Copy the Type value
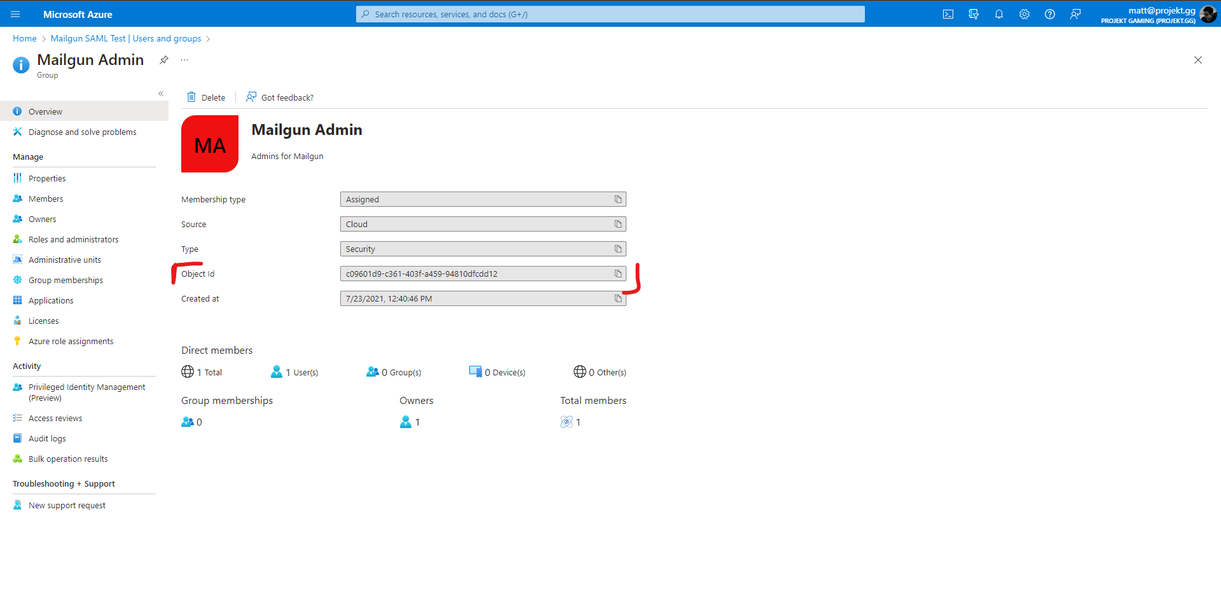Viewport: 1221px width, 612px height. 618,249
